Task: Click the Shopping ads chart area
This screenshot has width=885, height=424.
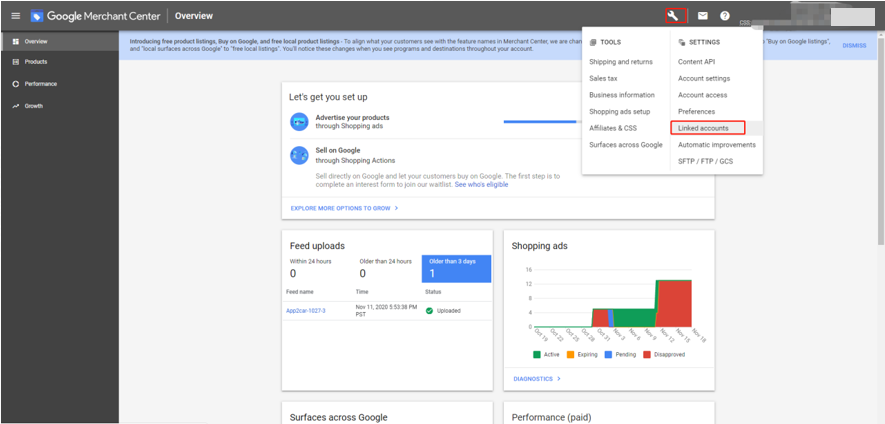Action: click(x=613, y=299)
